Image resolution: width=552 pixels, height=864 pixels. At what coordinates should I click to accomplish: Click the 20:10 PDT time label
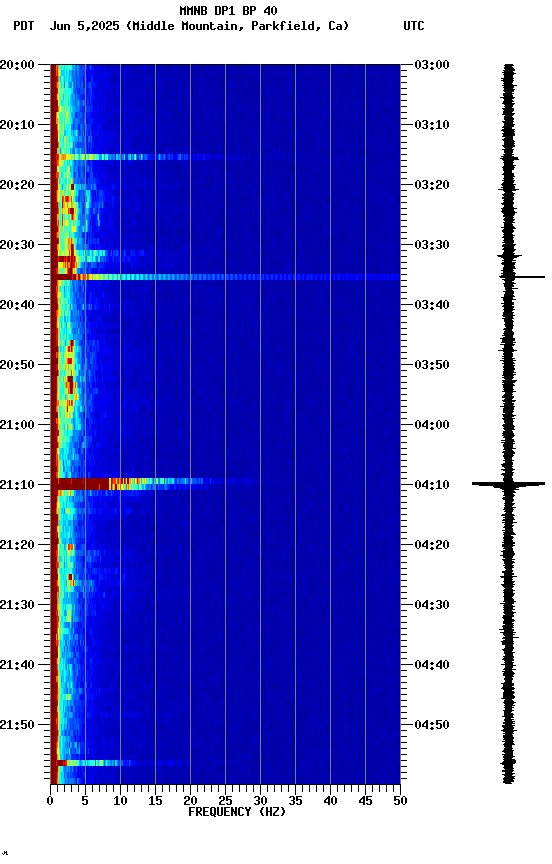coord(17,125)
